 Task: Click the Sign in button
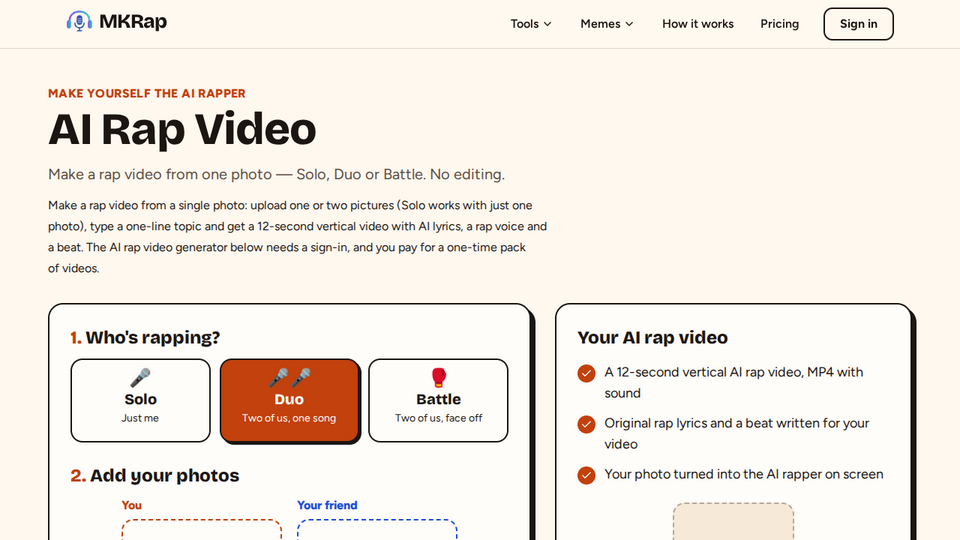pyautogui.click(x=858, y=24)
